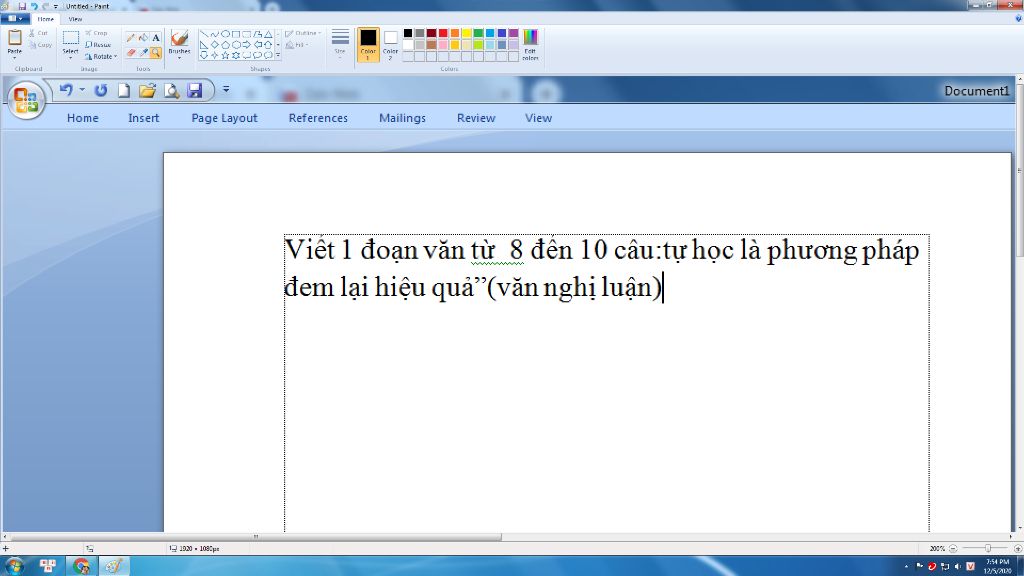Choose the Five-point star shape
Viewport: 1024px width, 576px height.
coord(225,56)
